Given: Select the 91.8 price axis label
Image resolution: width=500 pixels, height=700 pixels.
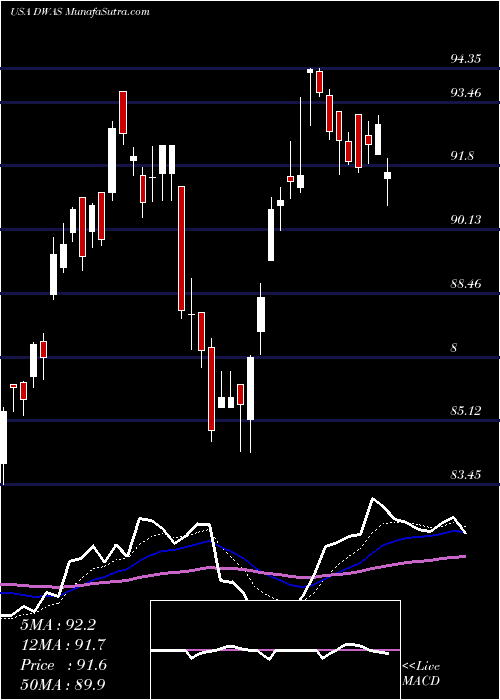Looking at the screenshot, I should (462, 156).
